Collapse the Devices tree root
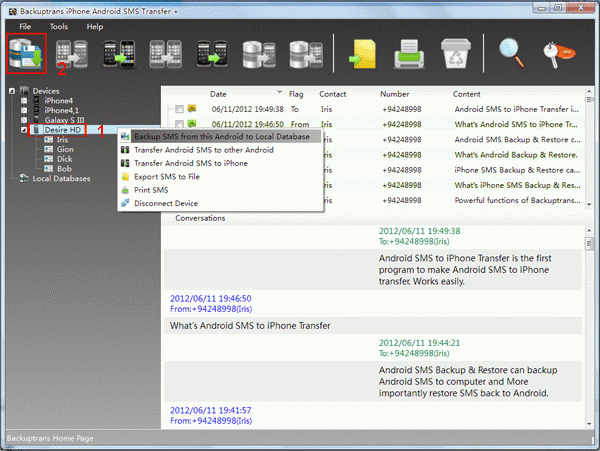The width and height of the screenshot is (600, 451). click(x=12, y=91)
